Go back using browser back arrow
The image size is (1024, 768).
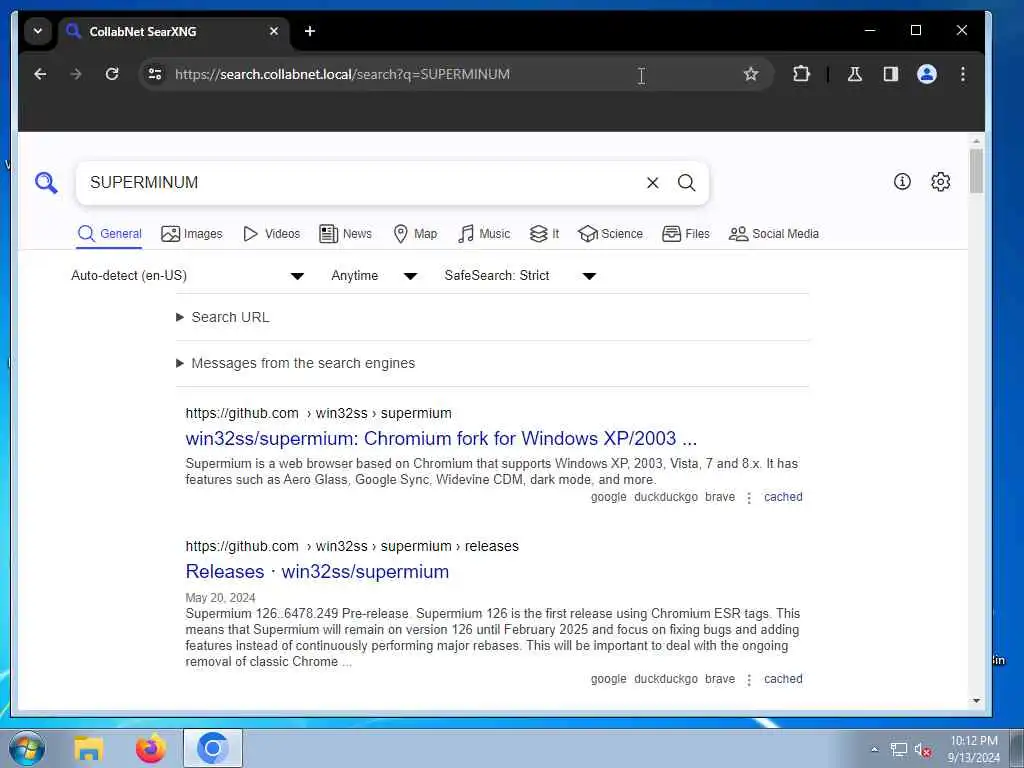click(40, 74)
